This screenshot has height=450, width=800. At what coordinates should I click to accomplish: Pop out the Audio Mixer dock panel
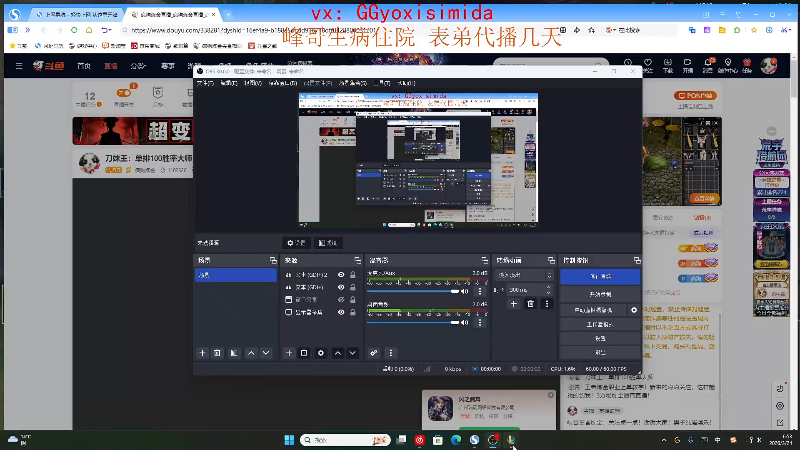pos(484,260)
